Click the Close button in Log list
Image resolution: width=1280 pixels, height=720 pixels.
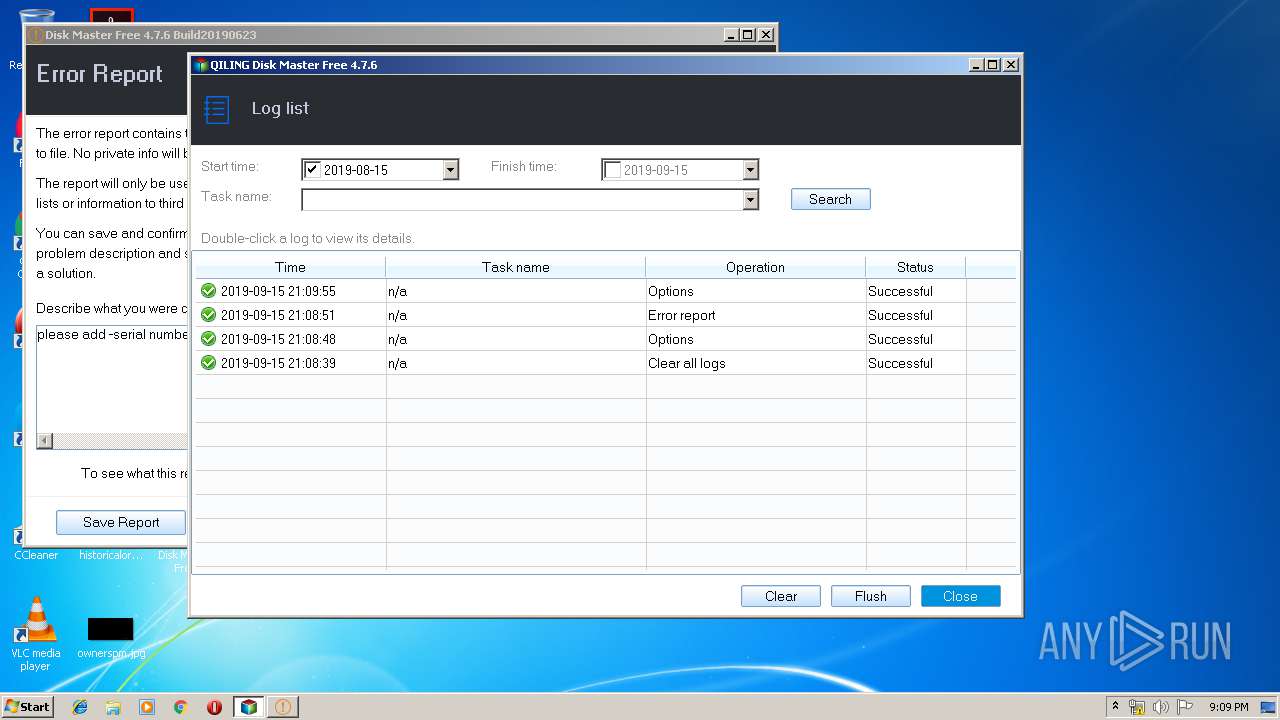click(x=960, y=596)
